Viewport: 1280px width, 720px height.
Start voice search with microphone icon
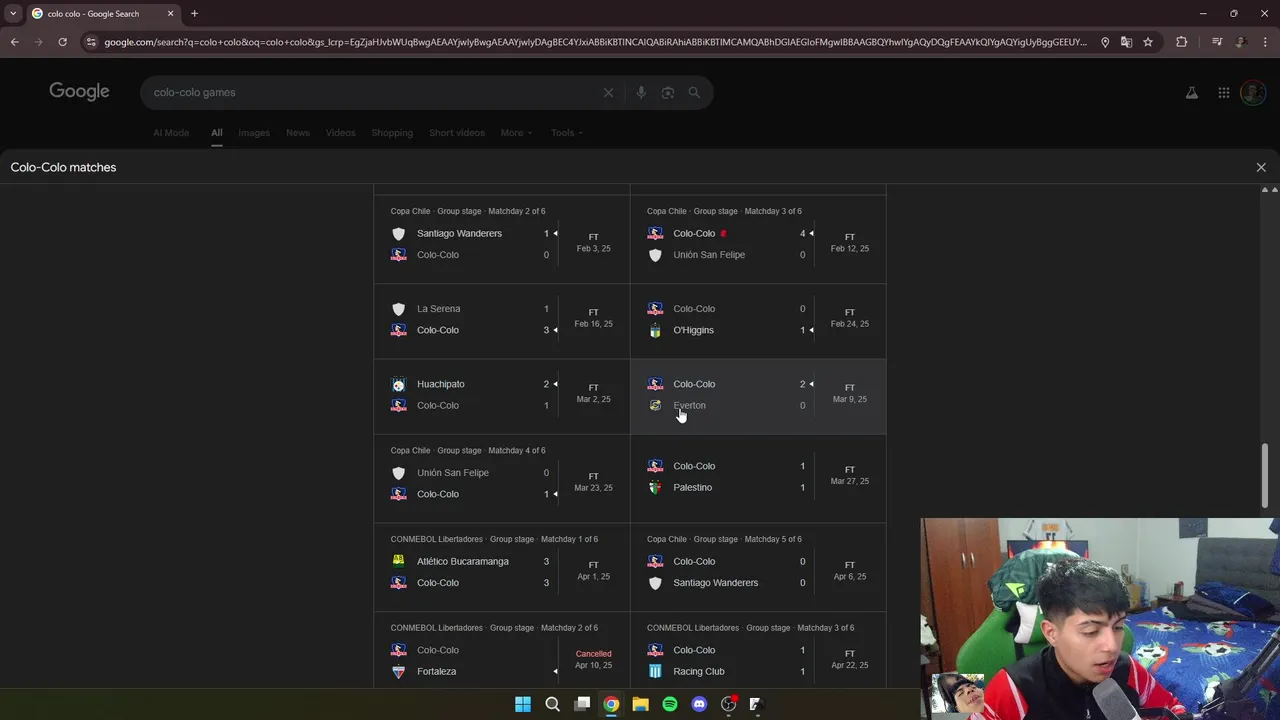click(x=641, y=92)
